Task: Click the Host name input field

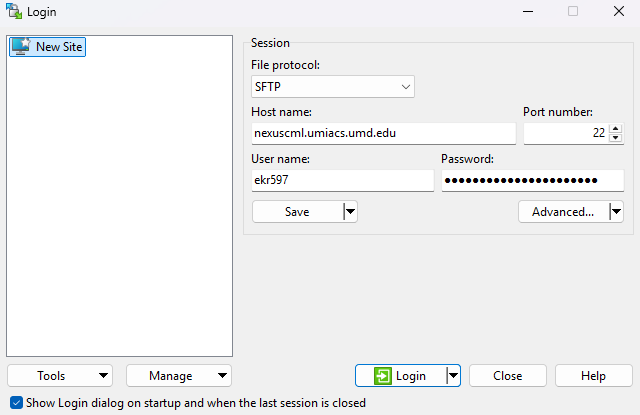Action: click(383, 133)
